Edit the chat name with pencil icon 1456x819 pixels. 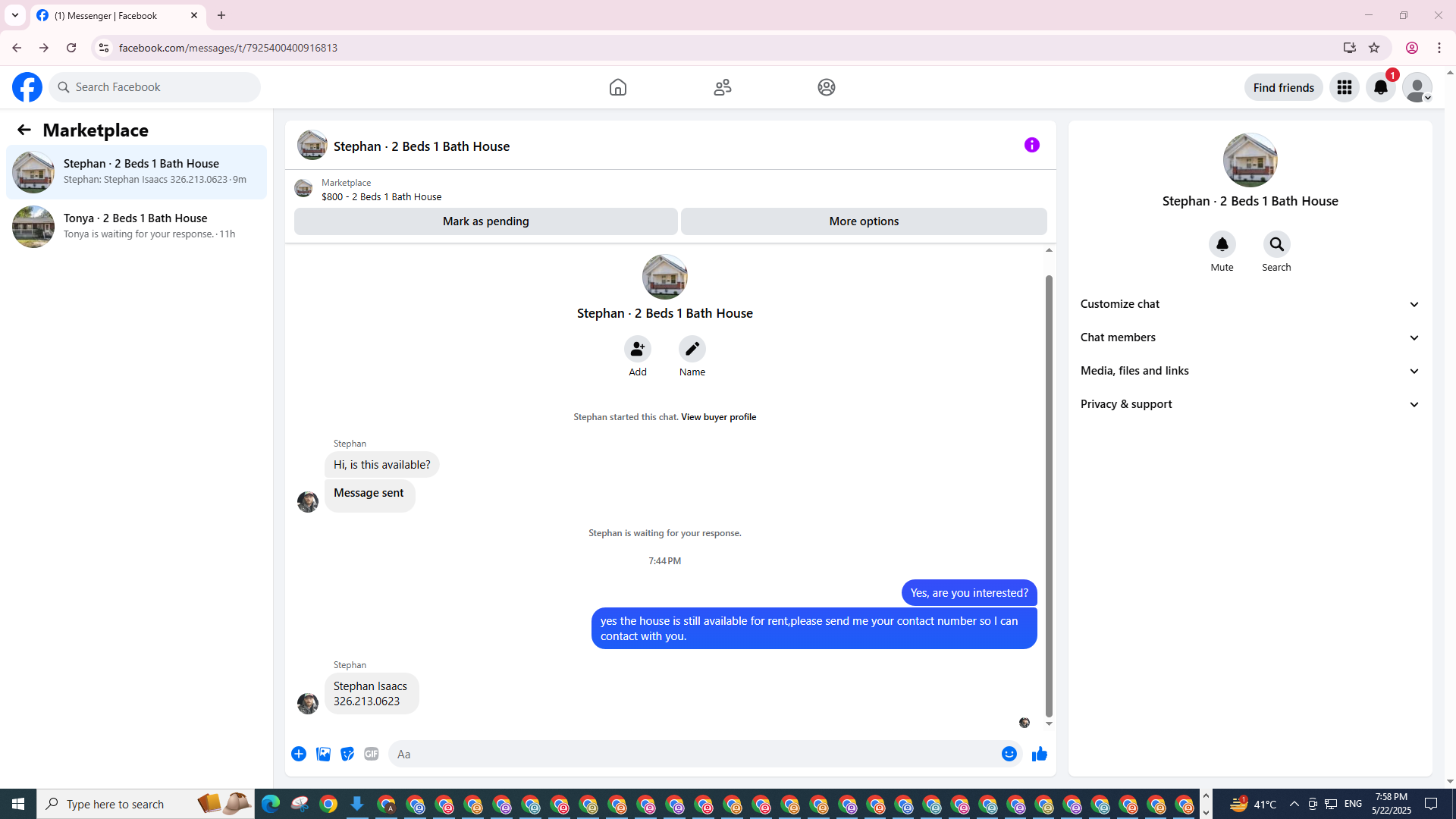point(692,349)
